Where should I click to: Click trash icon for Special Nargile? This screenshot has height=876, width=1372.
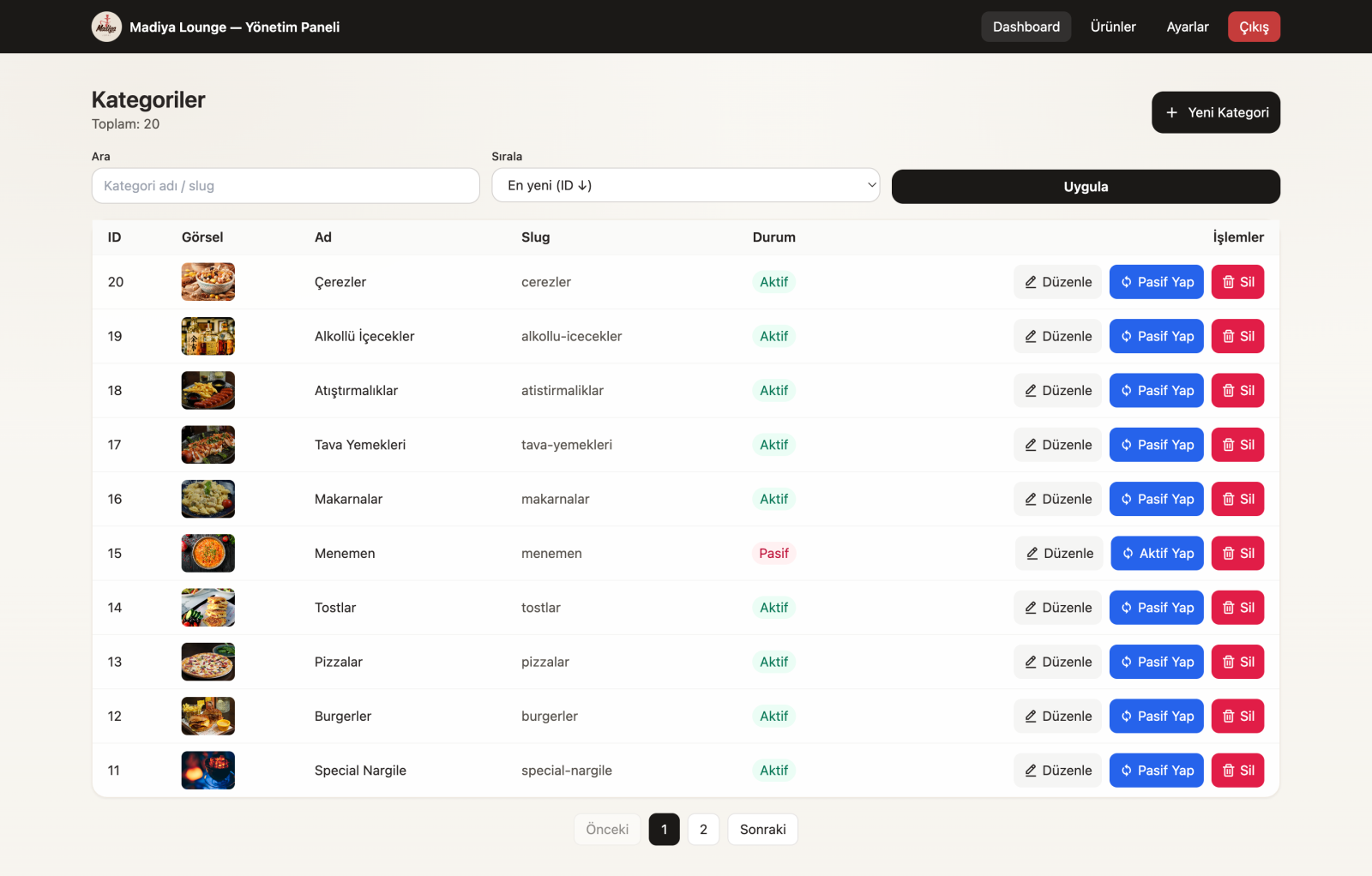(x=1228, y=771)
